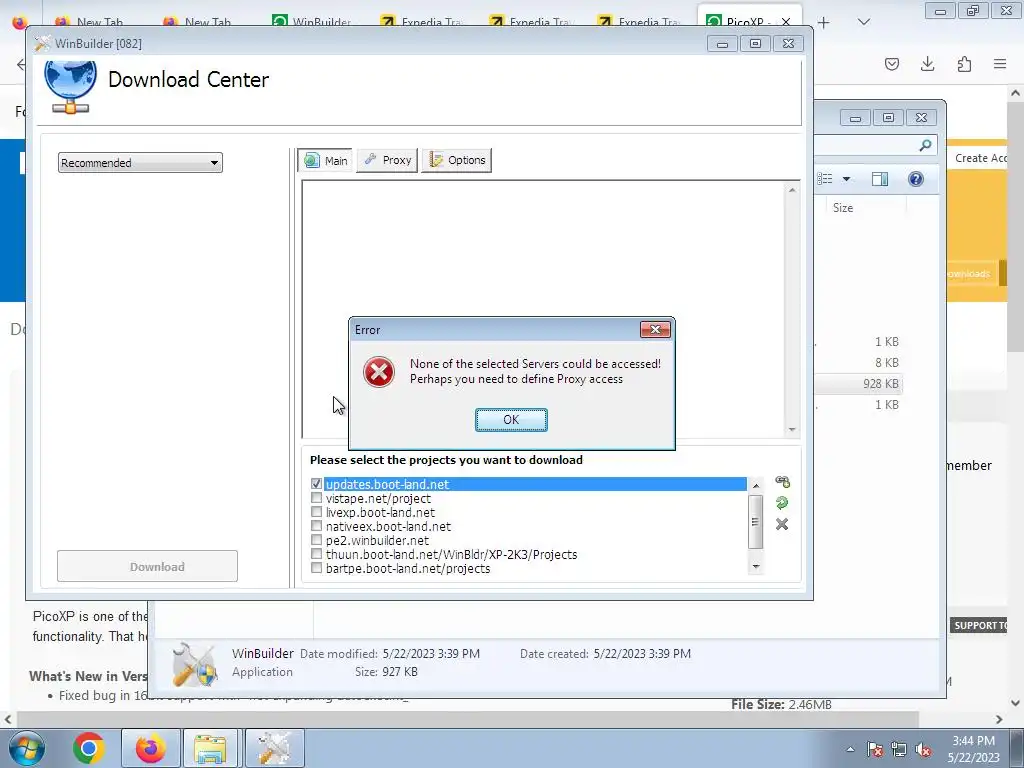This screenshot has width=1024, height=768.
Task: Check the pe2.winbuilder.net checkbox
Action: coord(317,540)
